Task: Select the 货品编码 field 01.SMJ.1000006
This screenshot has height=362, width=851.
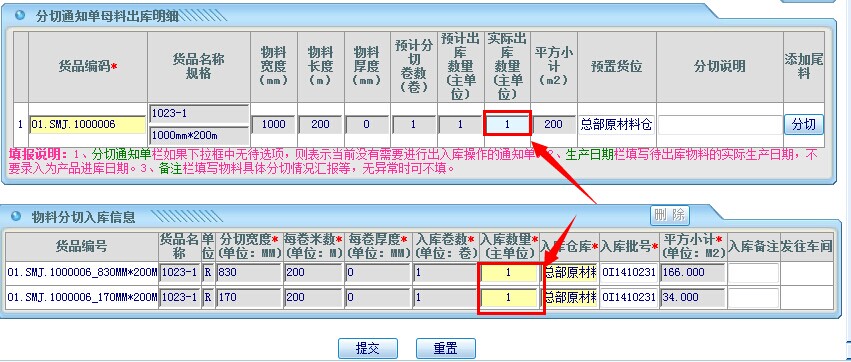Action: click(87, 124)
